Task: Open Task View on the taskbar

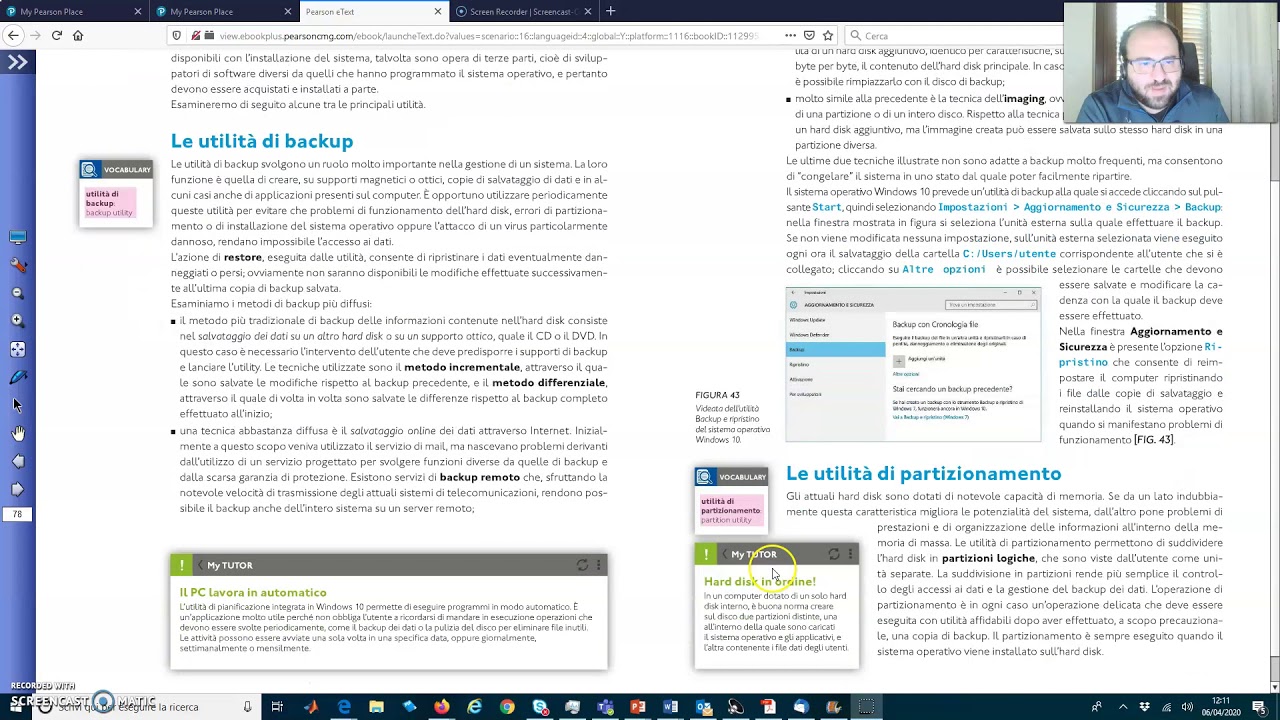Action: click(x=277, y=707)
